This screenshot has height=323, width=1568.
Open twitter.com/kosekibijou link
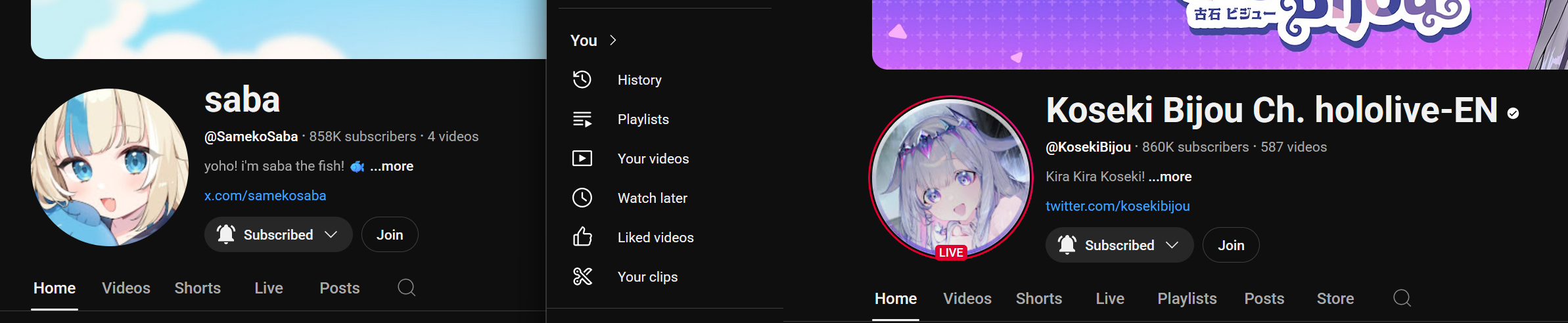pyautogui.click(x=1118, y=206)
